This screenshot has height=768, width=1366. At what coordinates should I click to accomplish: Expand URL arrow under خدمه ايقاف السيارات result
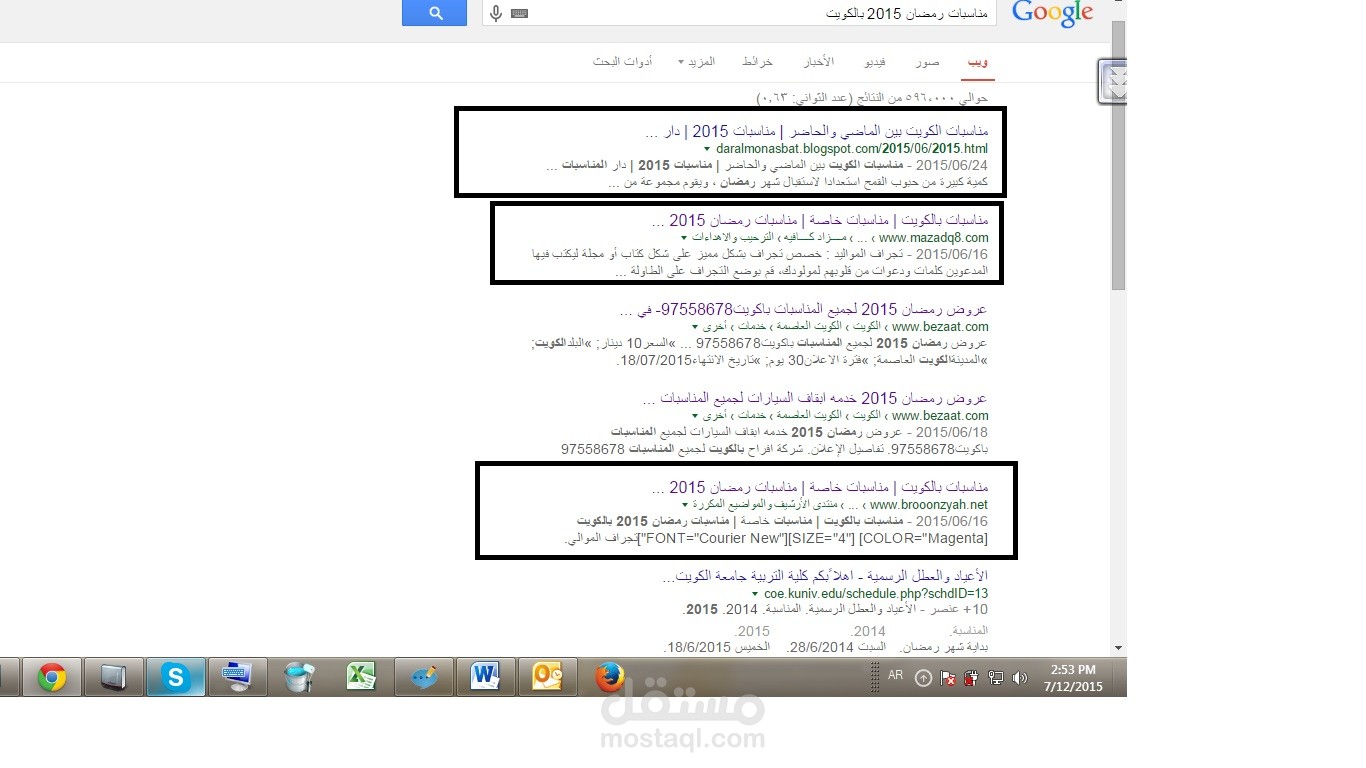point(694,416)
